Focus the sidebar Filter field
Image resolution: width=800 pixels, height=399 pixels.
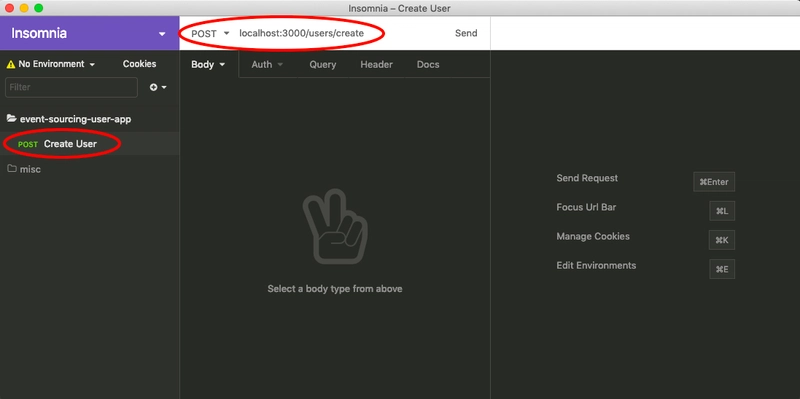(x=71, y=87)
